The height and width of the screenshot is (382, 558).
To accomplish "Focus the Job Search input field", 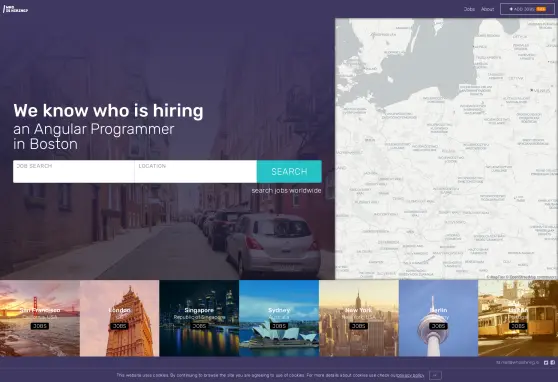I will click(74, 172).
